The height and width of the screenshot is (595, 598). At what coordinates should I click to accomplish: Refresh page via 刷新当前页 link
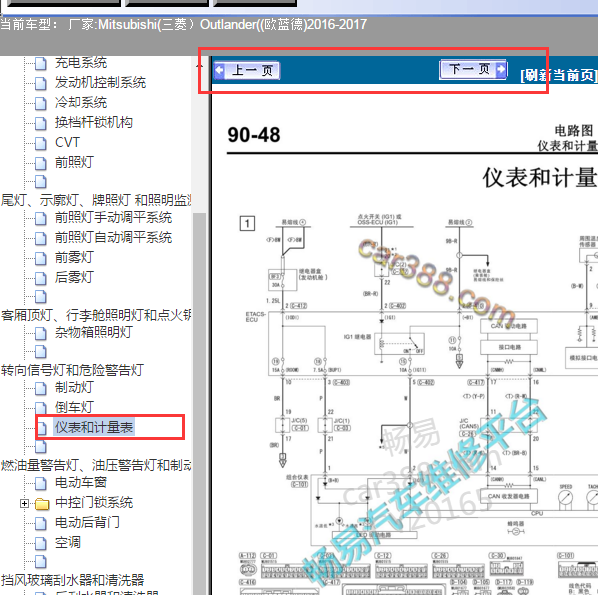coord(559,75)
